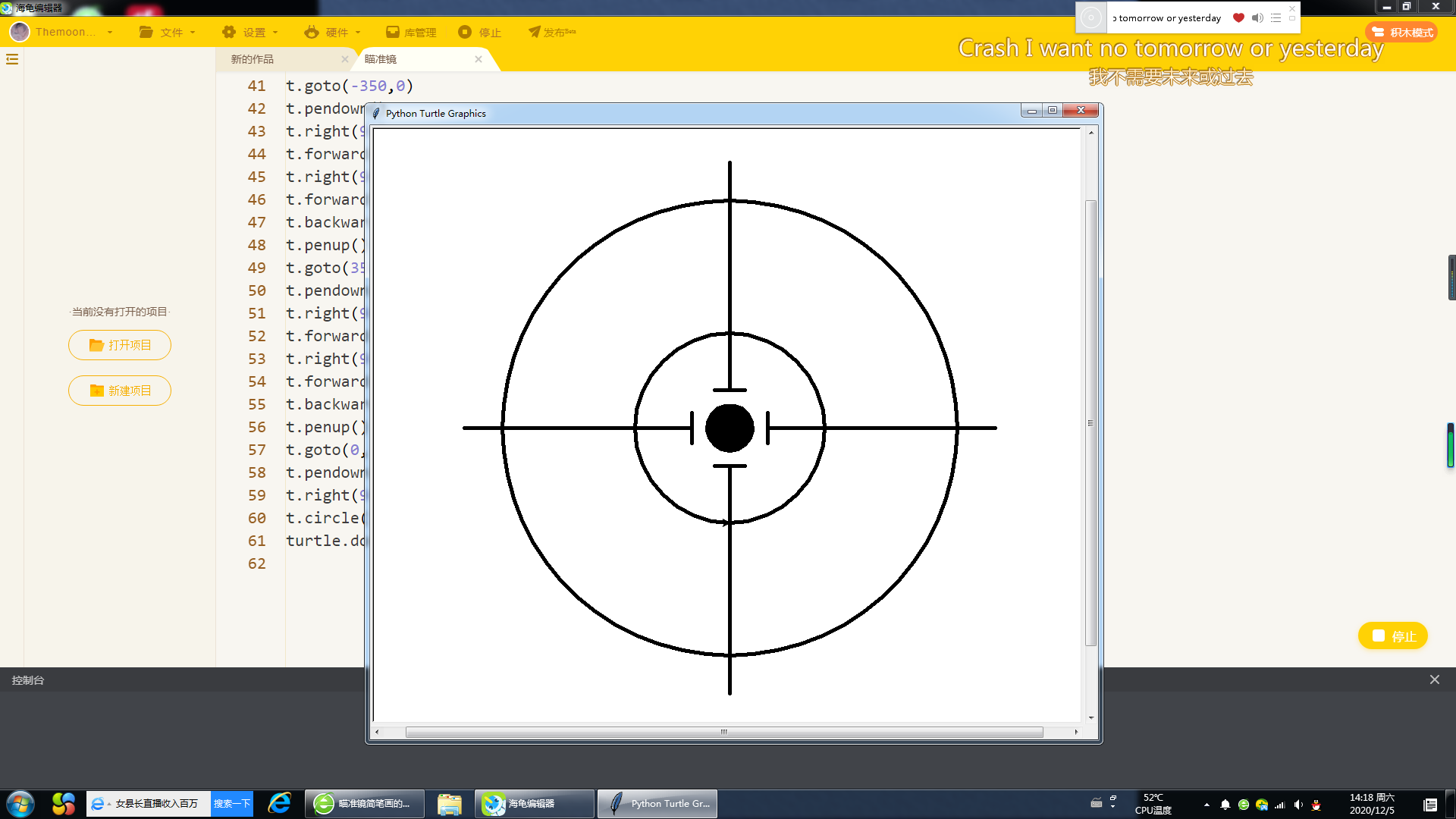
Task: Click the turtle window horizontal scrollbar thumb
Action: coord(724,732)
